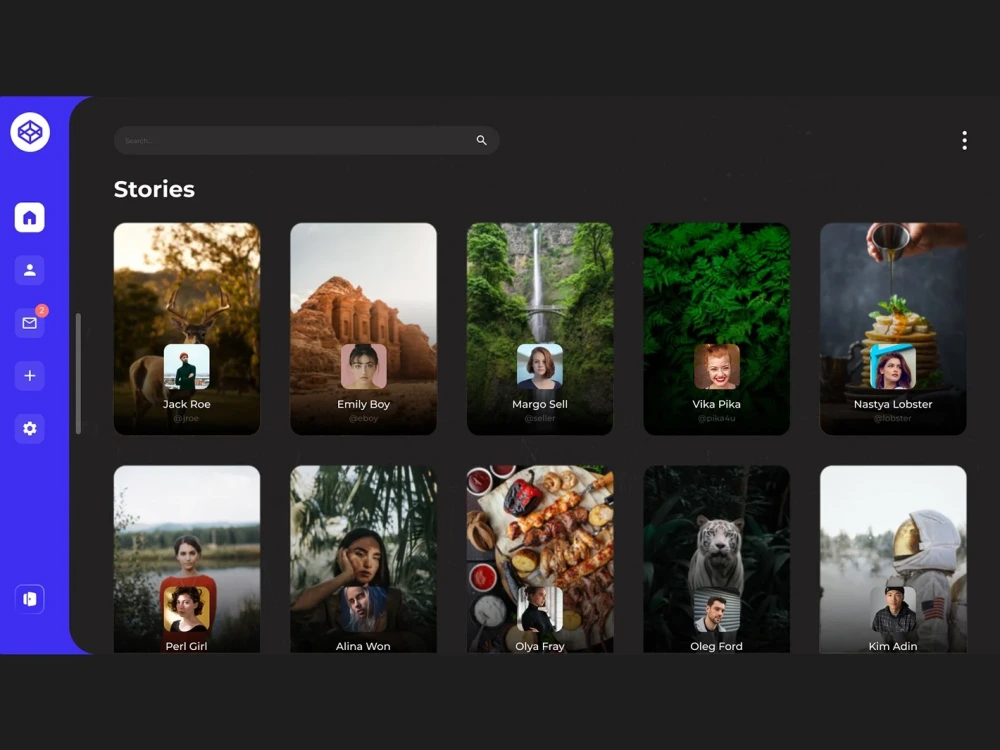Click the @lobster handle
Image resolution: width=1000 pixels, height=750 pixels.
point(893,418)
